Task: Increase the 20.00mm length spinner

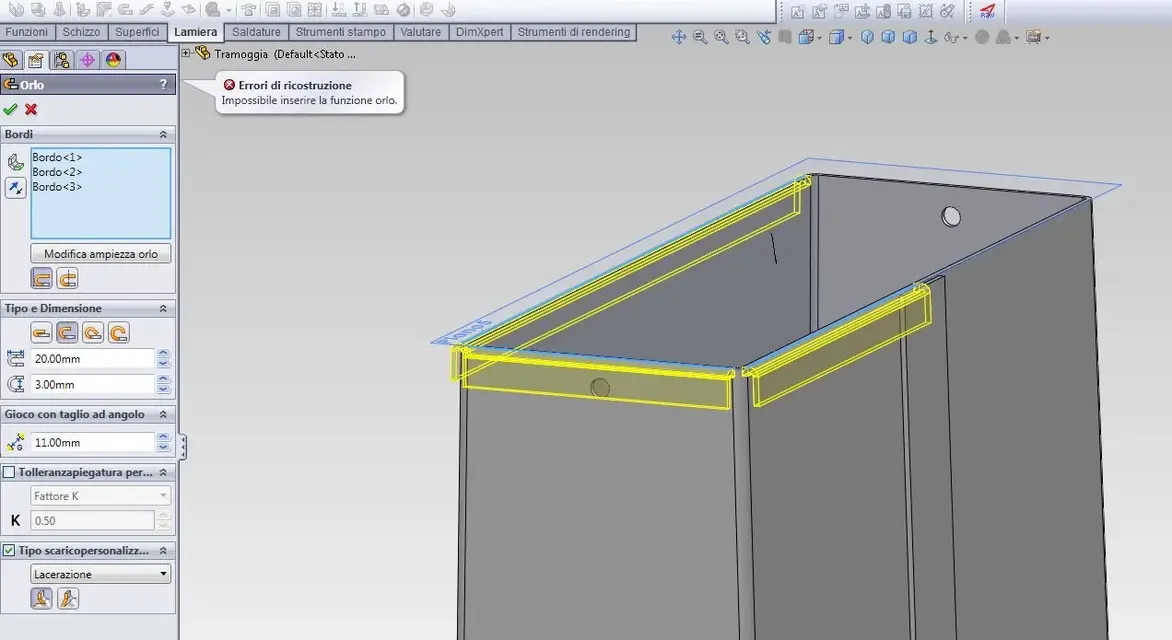Action: [x=164, y=354]
